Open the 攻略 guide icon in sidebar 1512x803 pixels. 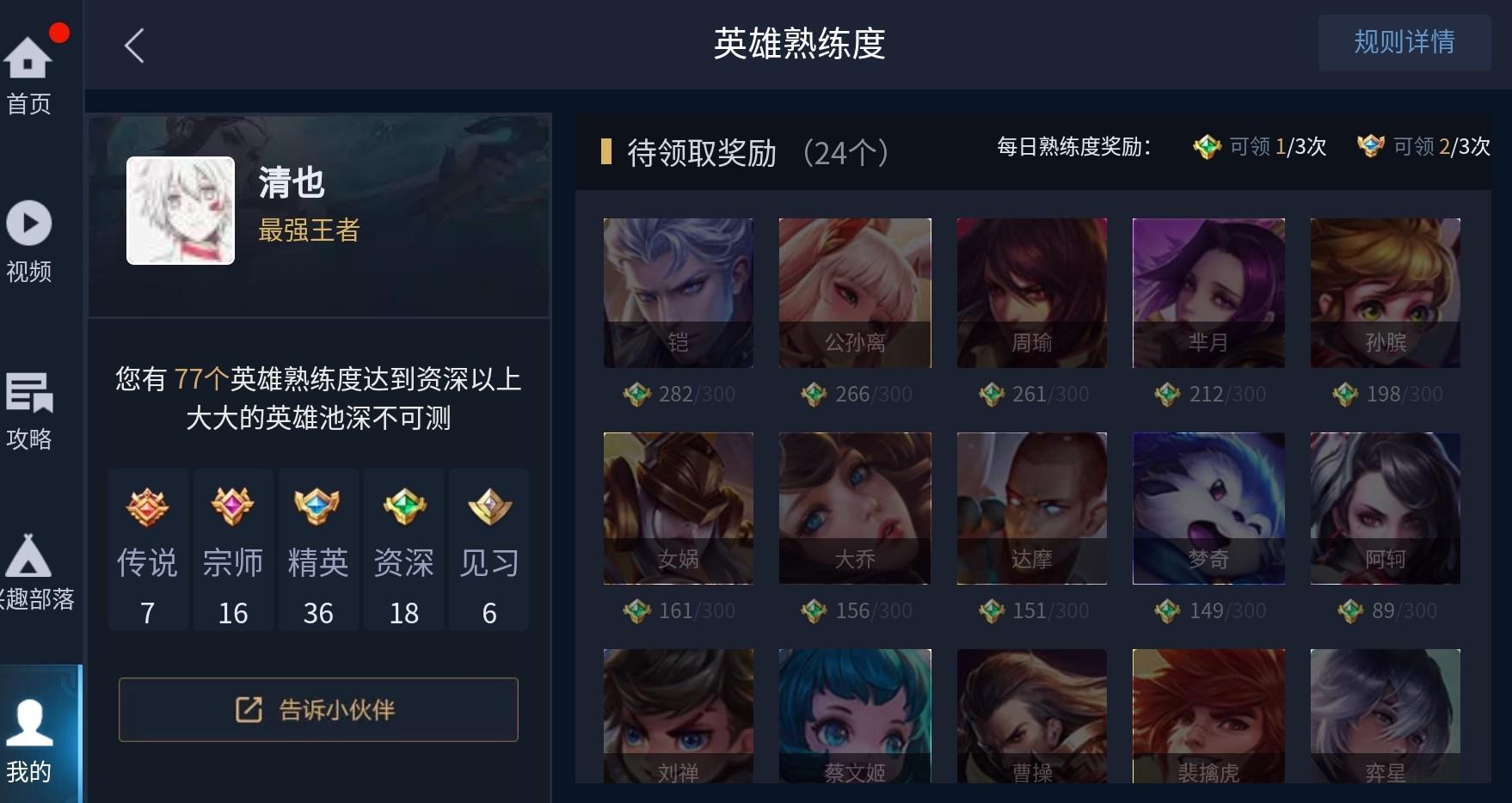point(29,393)
